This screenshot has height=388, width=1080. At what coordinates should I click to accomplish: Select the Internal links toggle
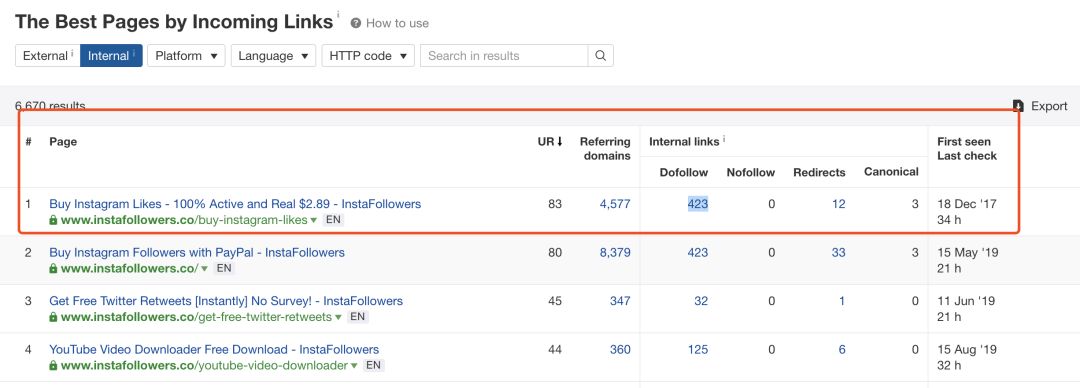pos(111,56)
